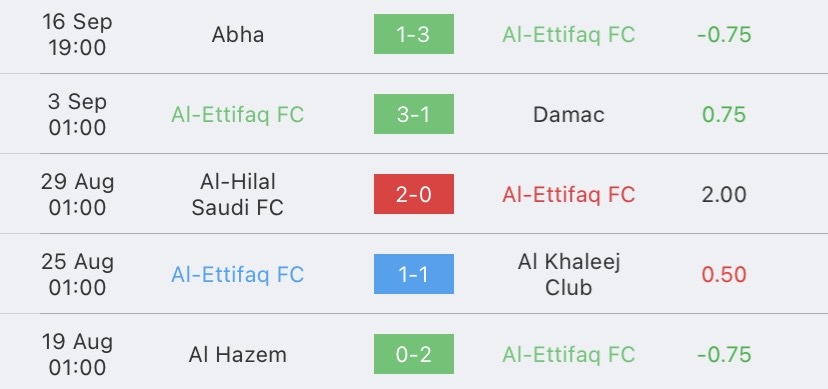Select the 16 Sep 19:00 match date
Viewport: 828px width, 389px height.
click(77, 35)
